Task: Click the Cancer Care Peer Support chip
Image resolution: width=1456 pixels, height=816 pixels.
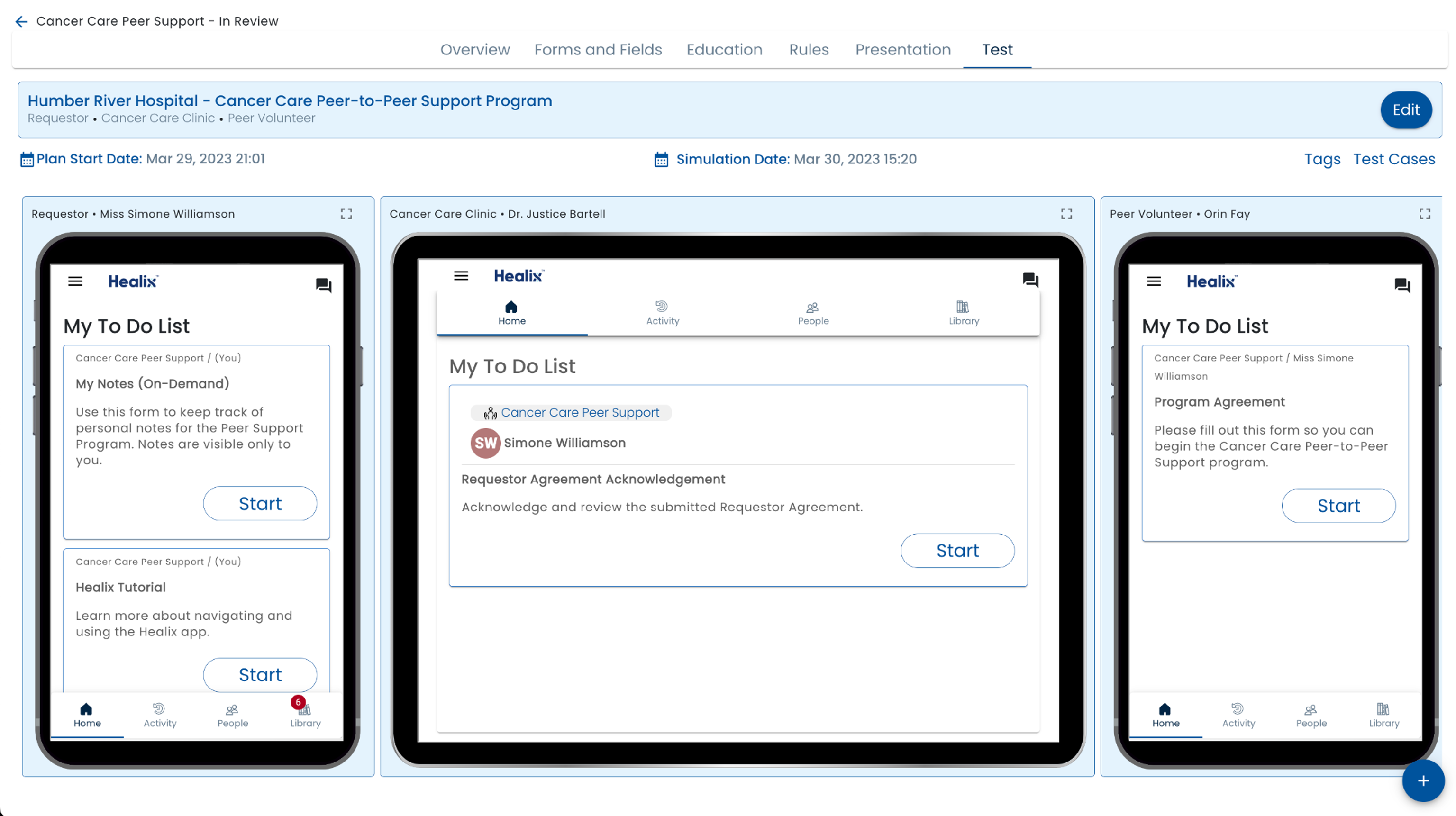Action: click(571, 413)
